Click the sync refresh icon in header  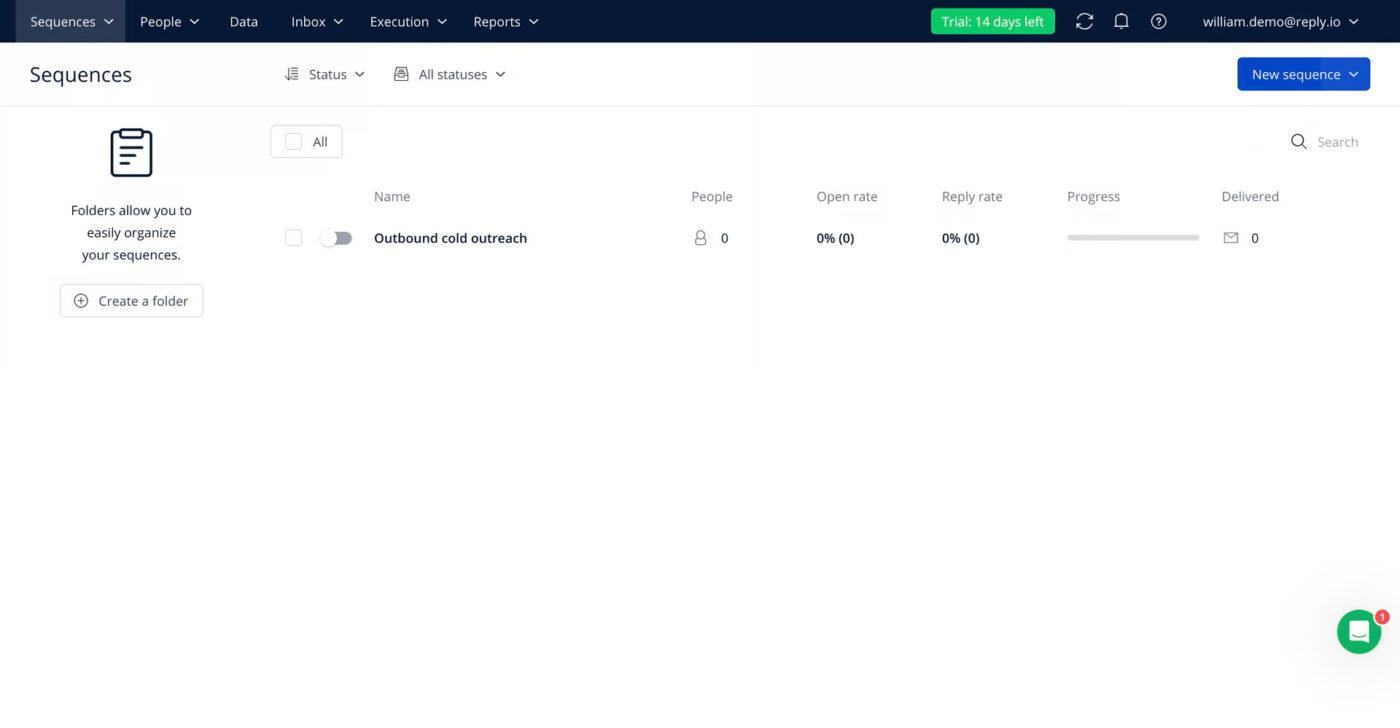point(1084,21)
